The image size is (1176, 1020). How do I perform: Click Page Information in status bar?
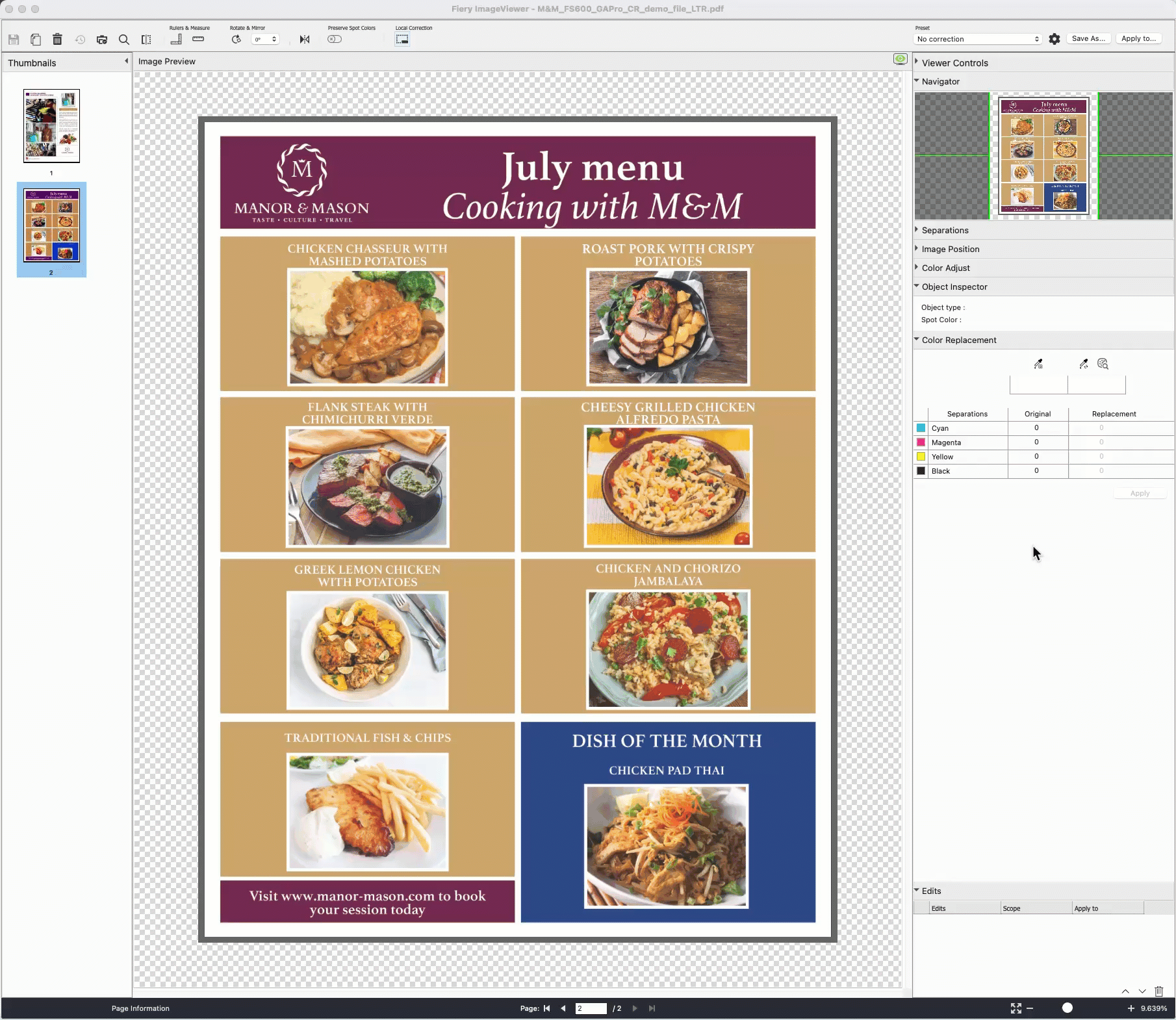click(140, 1008)
